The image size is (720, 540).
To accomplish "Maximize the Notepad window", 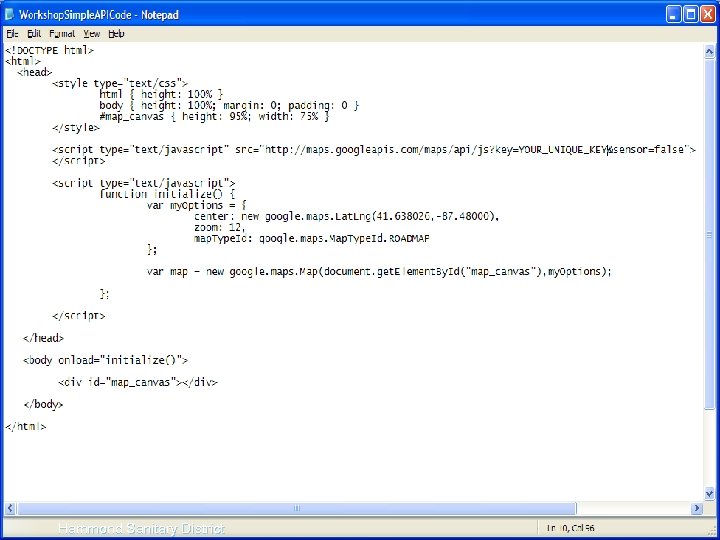I will tap(691, 14).
